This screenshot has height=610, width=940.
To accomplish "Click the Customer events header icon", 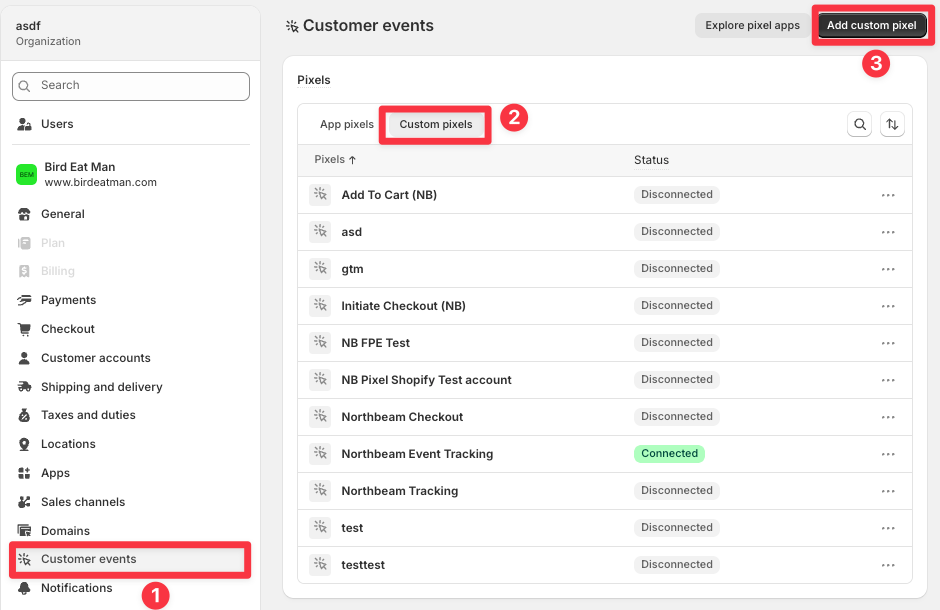I will [292, 26].
